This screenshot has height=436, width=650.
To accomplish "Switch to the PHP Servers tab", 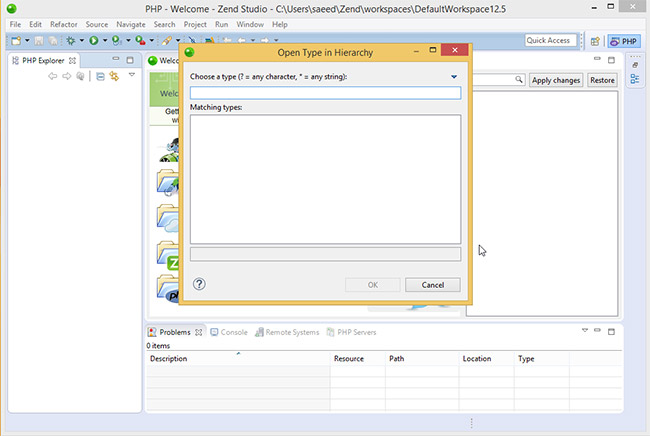I will [352, 332].
